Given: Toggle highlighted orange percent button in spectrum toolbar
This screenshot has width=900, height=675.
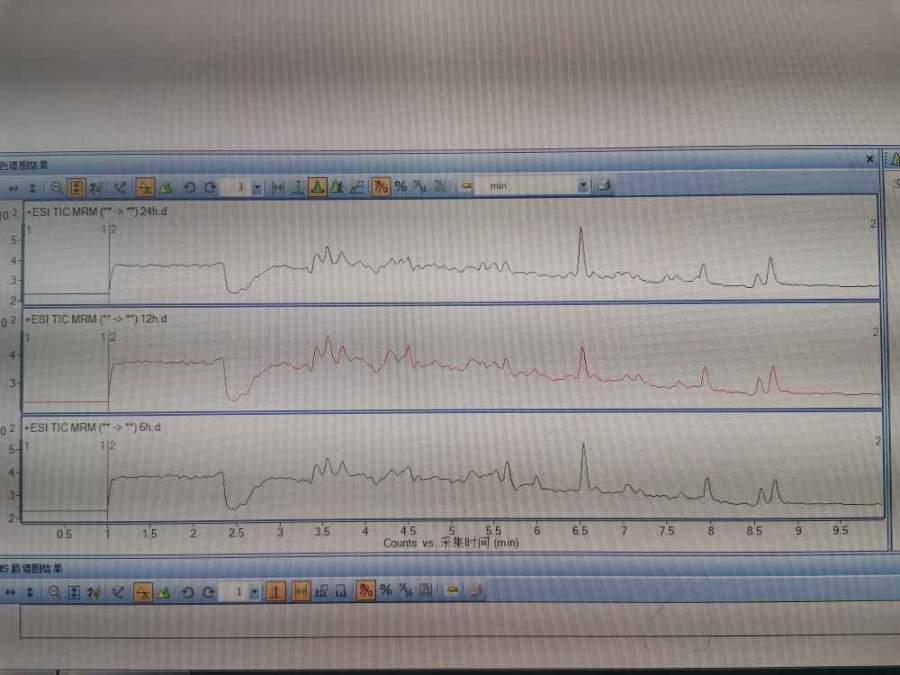Looking at the screenshot, I should click(x=365, y=589).
